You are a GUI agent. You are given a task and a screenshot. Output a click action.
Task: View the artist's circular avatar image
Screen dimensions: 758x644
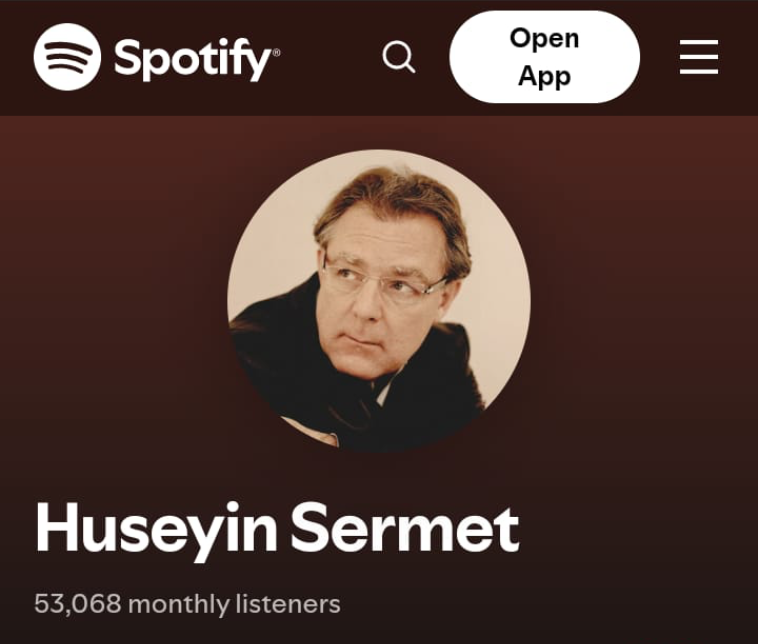coord(379,300)
